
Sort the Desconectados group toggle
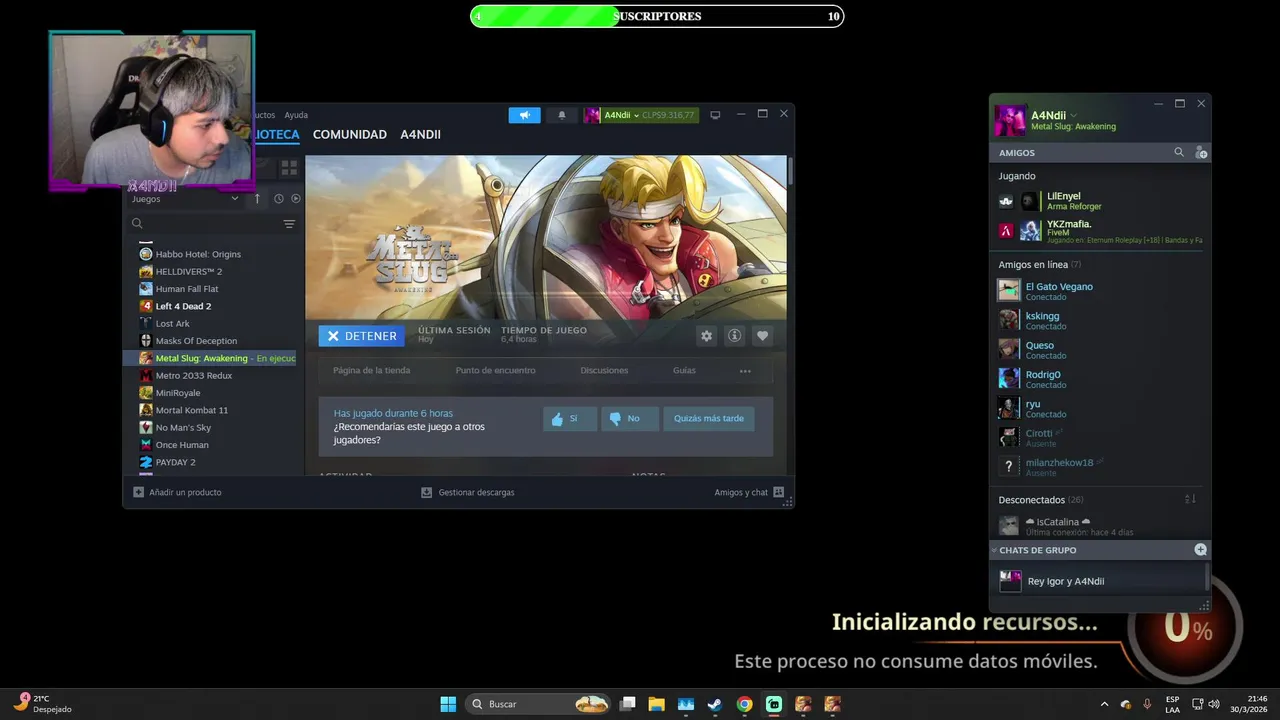(1190, 499)
